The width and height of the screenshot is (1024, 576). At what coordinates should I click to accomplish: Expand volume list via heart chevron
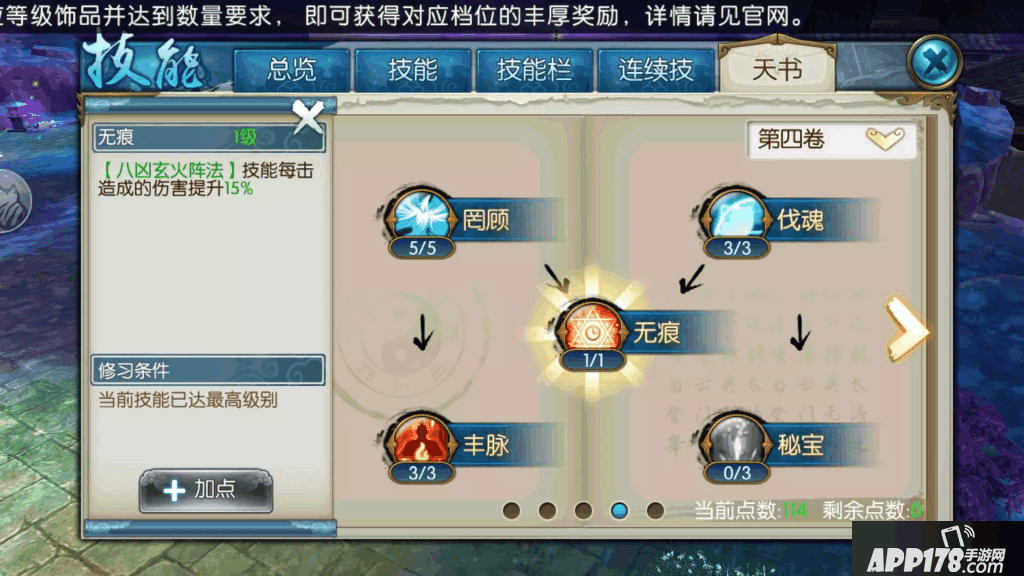pos(885,138)
